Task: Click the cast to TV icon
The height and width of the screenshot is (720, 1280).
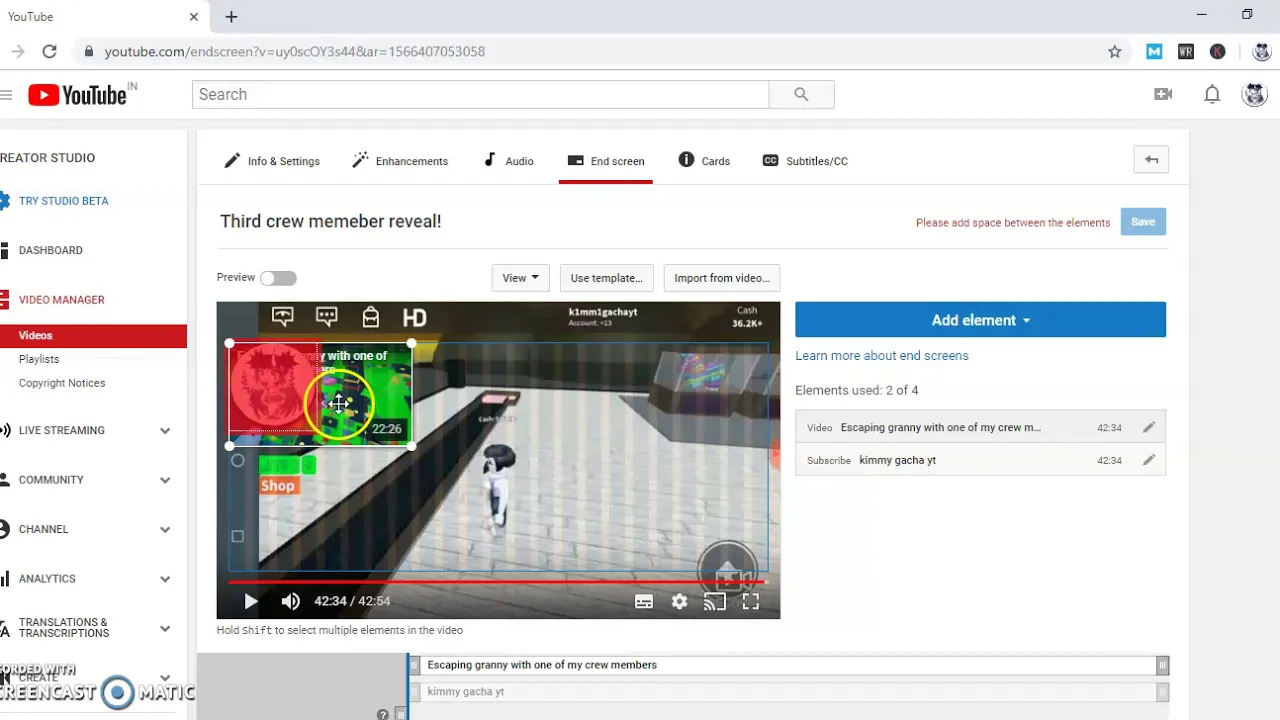Action: [x=714, y=601]
